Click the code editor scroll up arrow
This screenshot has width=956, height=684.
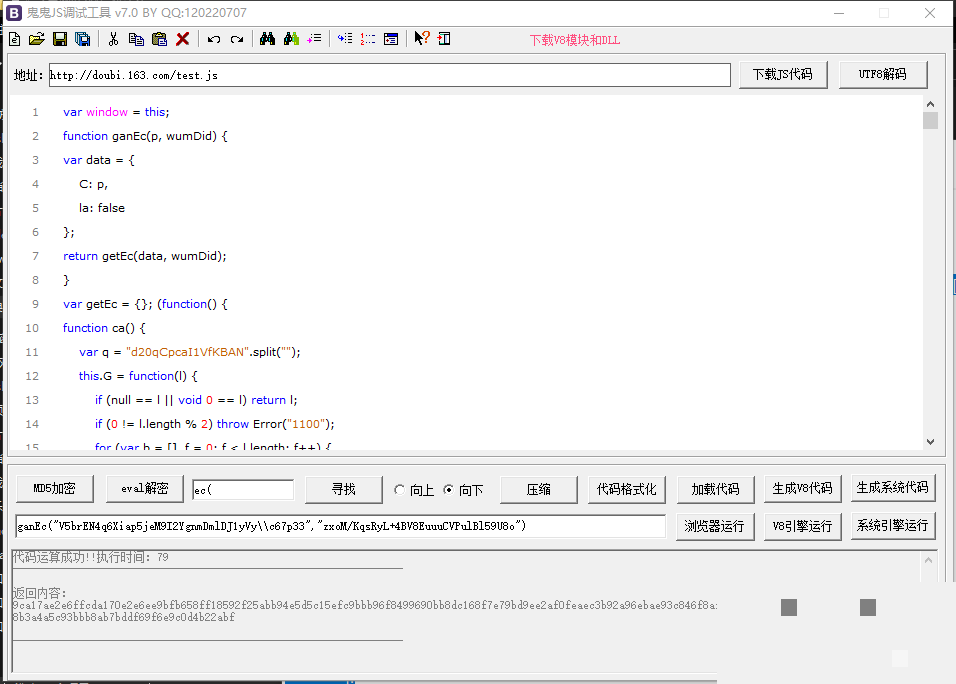pos(930,103)
